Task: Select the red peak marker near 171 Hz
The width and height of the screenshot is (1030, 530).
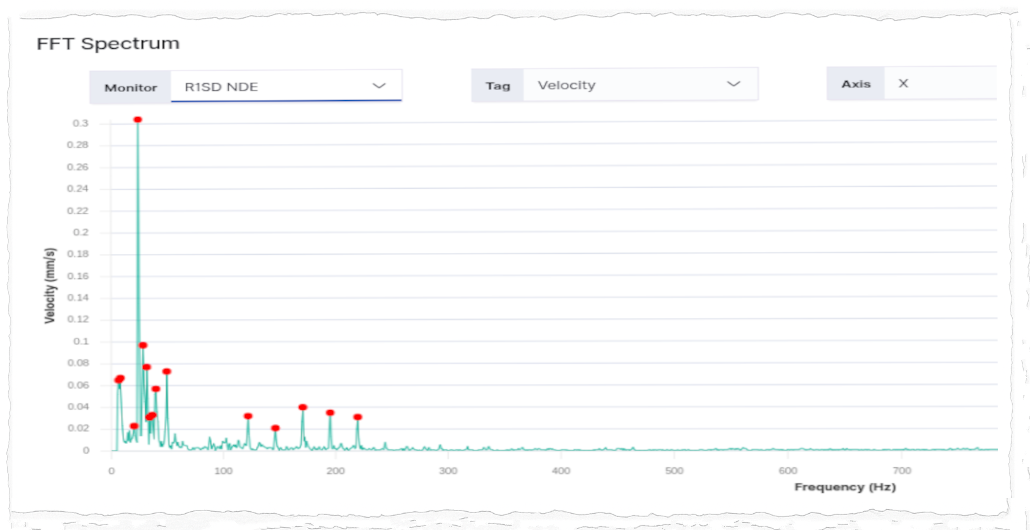Action: coord(303,407)
